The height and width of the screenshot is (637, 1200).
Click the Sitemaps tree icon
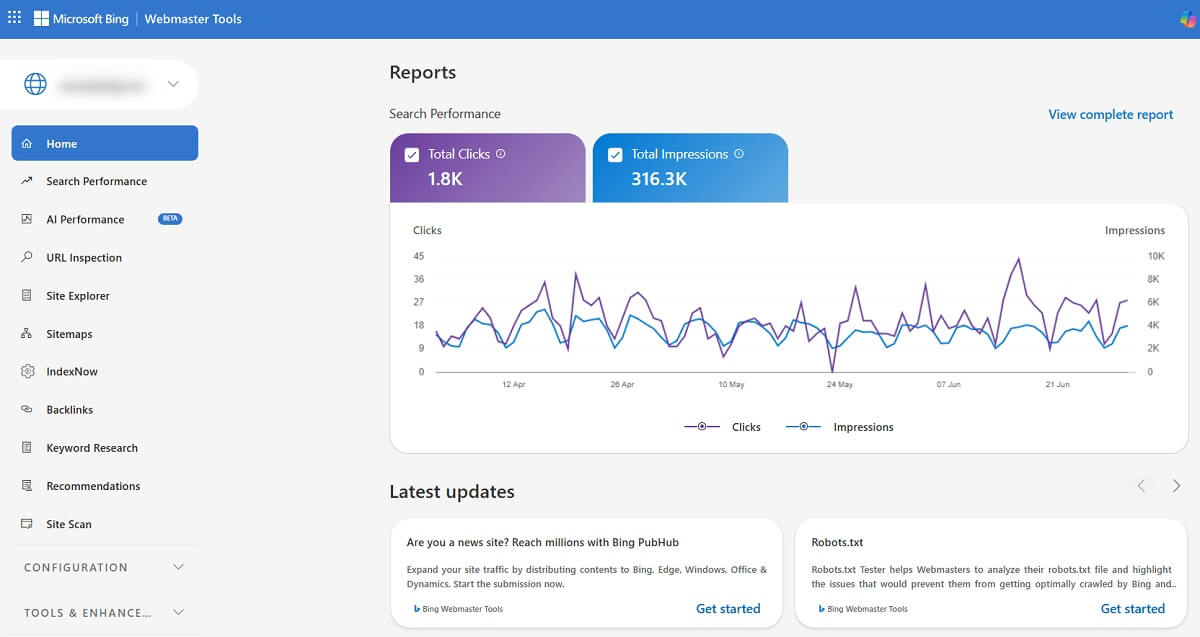pos(27,334)
